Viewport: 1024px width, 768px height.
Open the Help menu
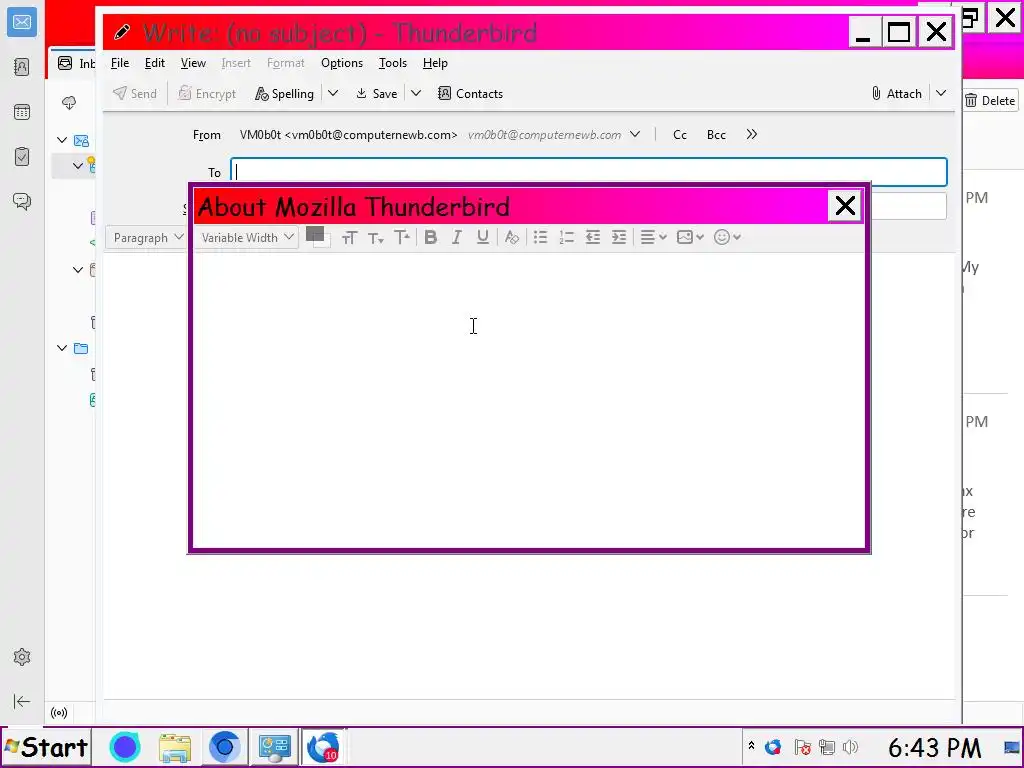[x=435, y=63]
